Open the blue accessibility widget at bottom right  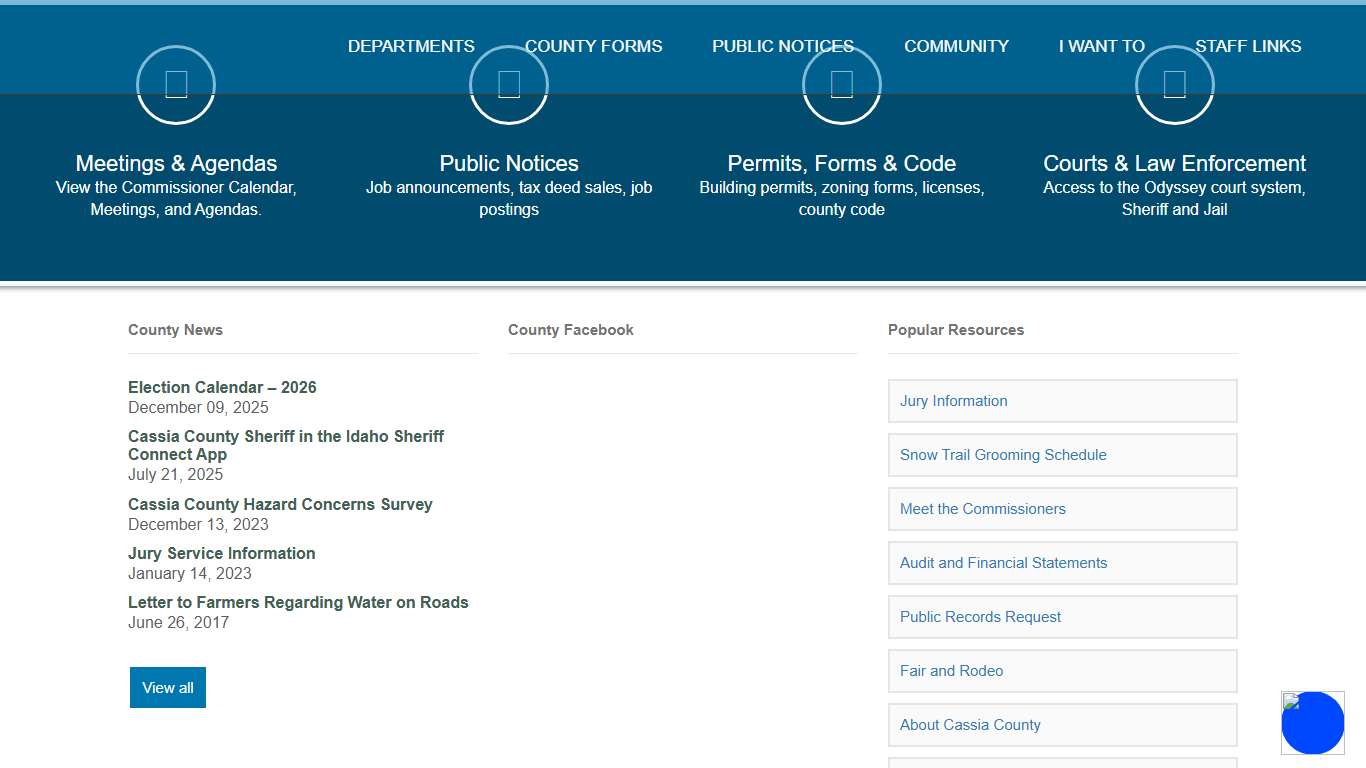(x=1312, y=723)
